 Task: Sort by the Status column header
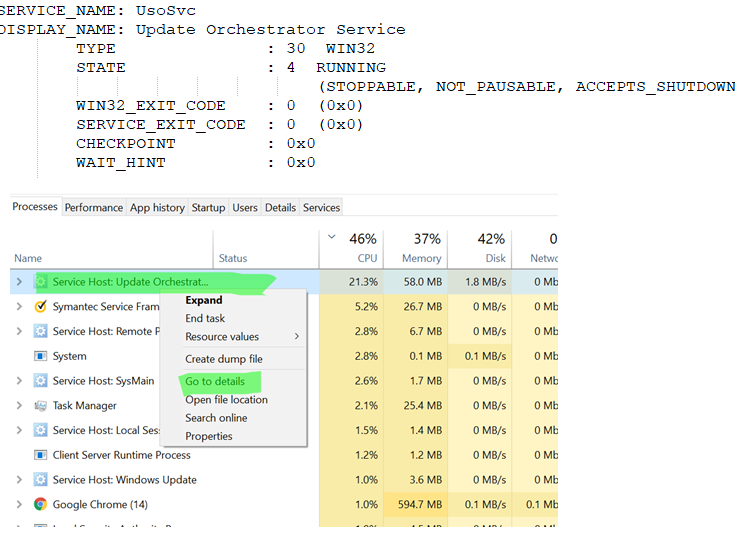[266, 250]
